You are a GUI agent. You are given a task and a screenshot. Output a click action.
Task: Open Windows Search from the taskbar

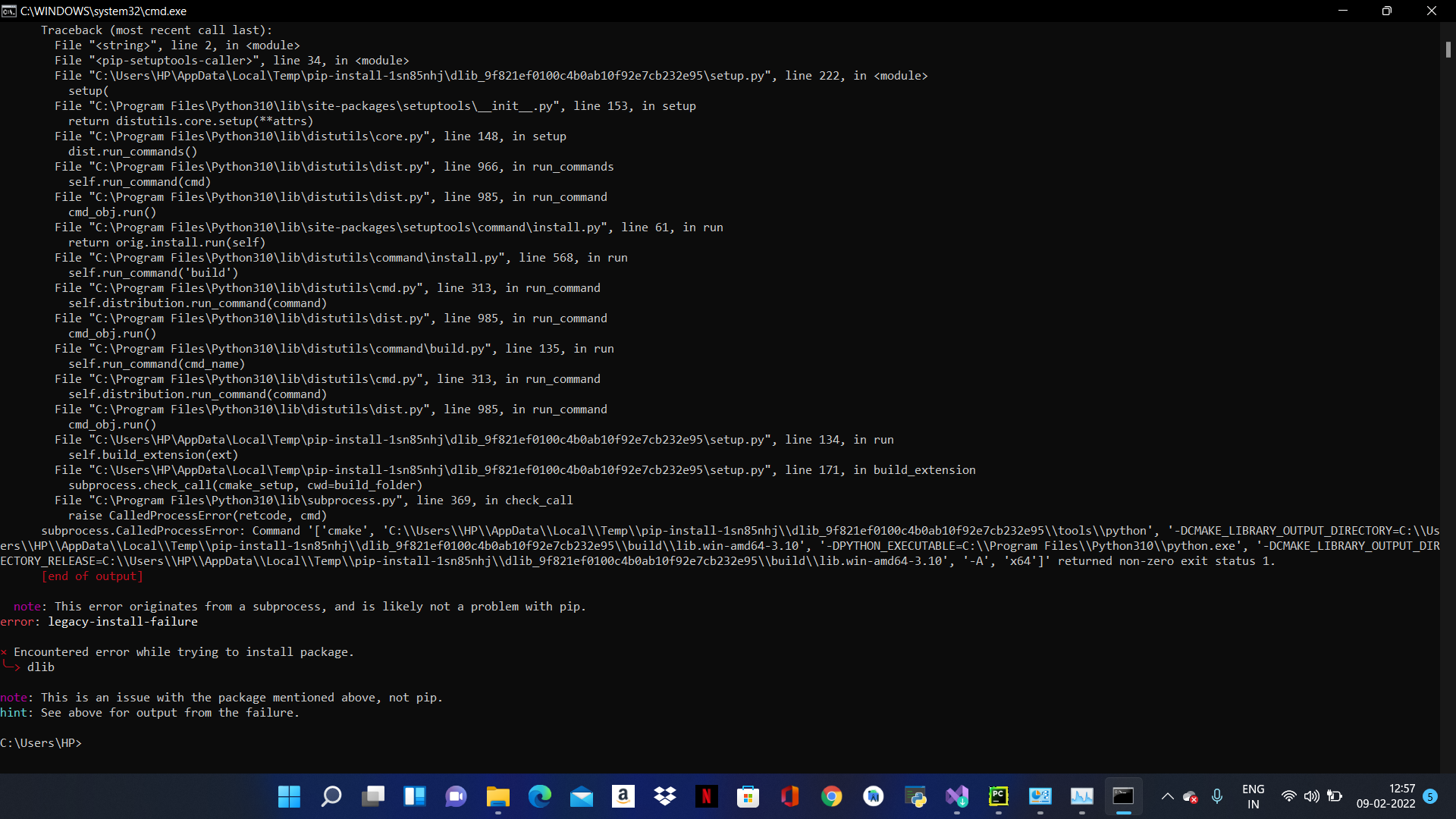(x=331, y=797)
